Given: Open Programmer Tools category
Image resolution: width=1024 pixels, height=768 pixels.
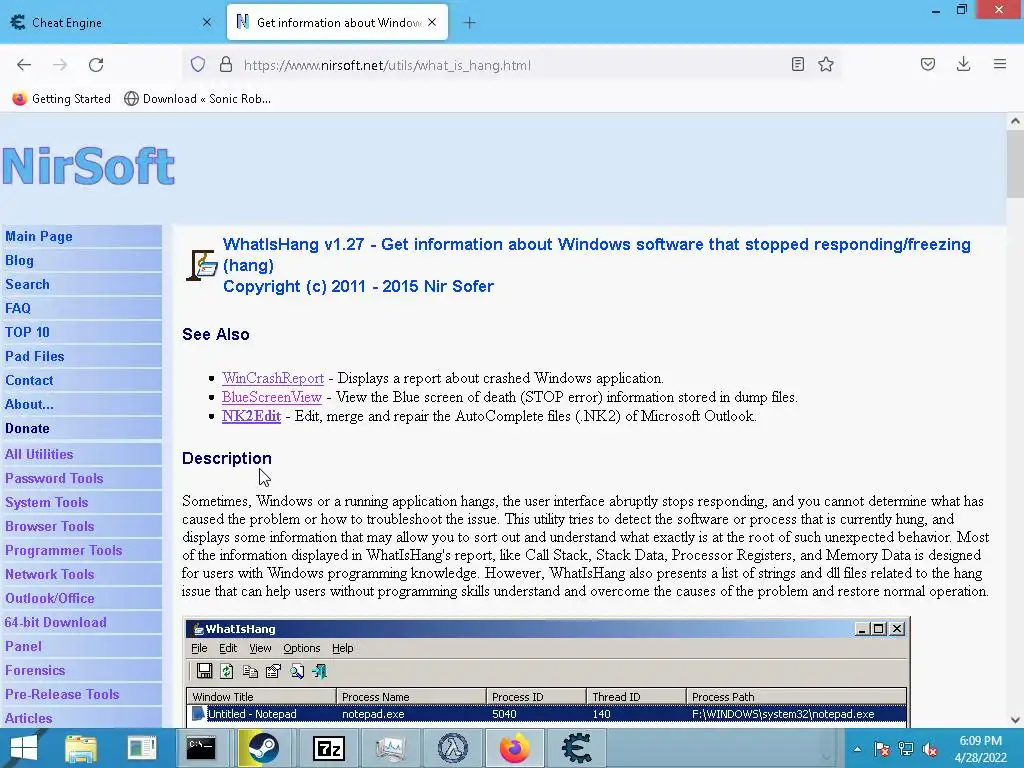Looking at the screenshot, I should pyautogui.click(x=63, y=551).
